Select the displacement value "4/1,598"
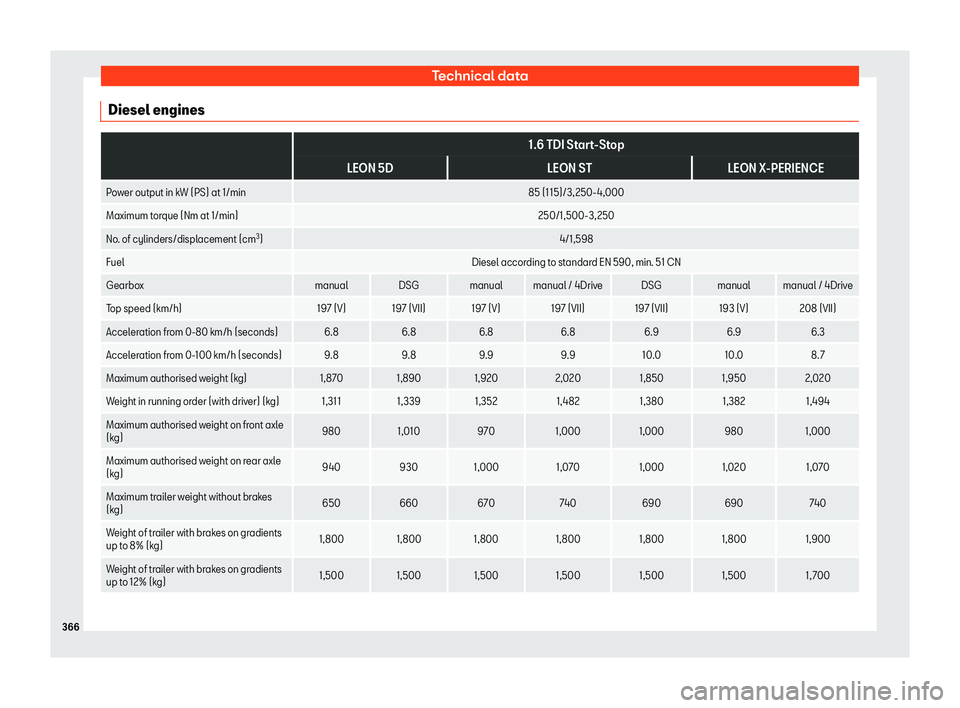Image resolution: width=960 pixels, height=708 pixels. (x=576, y=239)
